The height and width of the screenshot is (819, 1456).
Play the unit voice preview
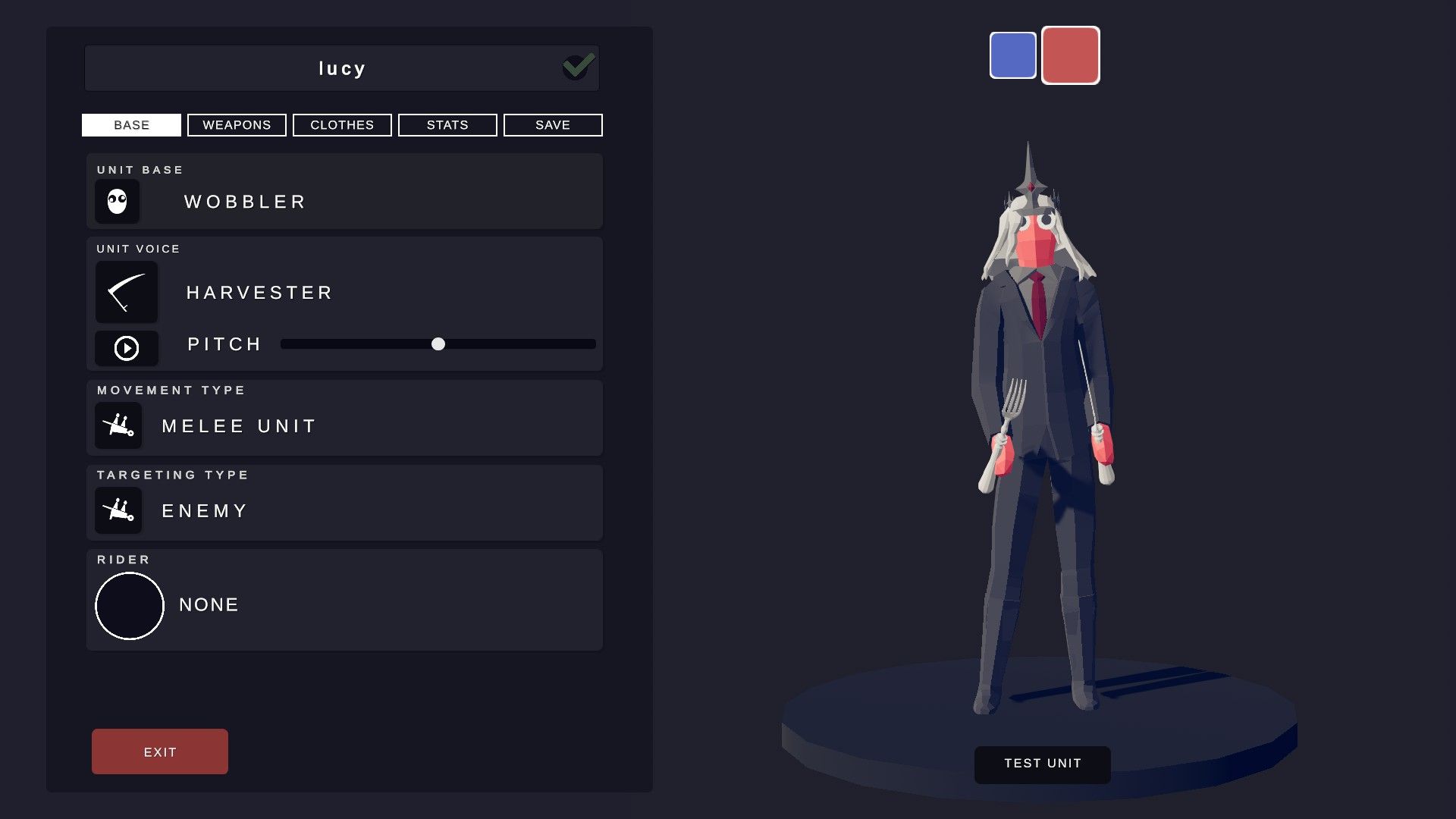pos(127,348)
